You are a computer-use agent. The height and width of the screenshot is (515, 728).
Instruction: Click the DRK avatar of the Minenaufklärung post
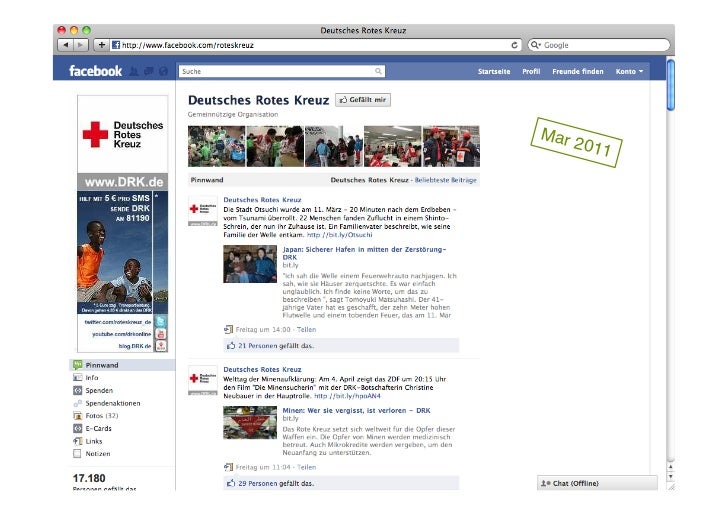(202, 380)
